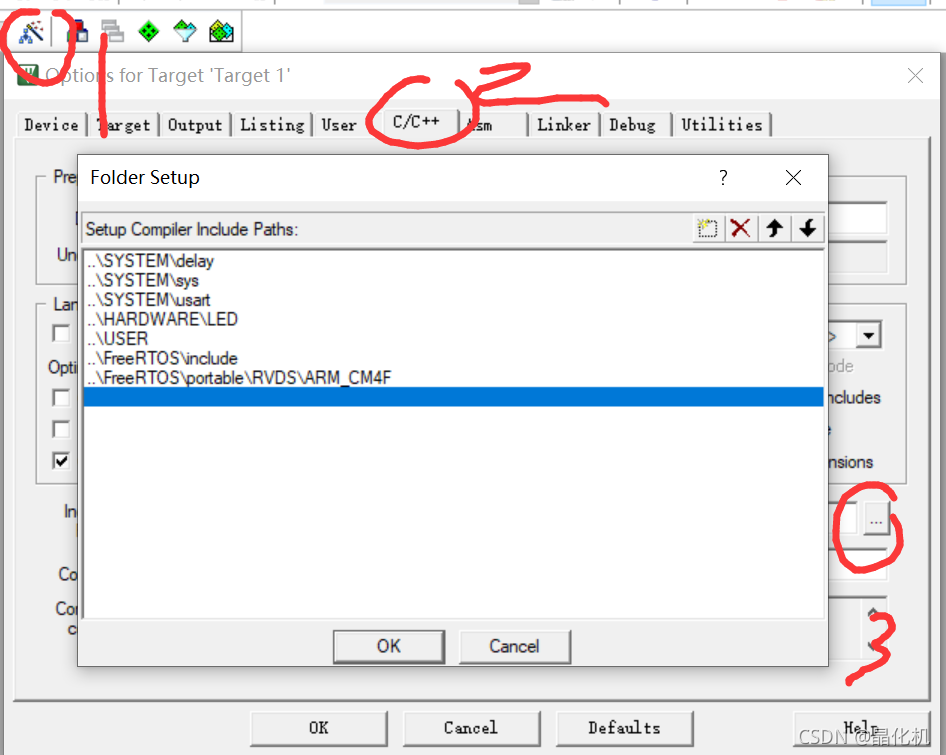Open the Linker tab
Viewport: 946px width, 755px height.
563,125
